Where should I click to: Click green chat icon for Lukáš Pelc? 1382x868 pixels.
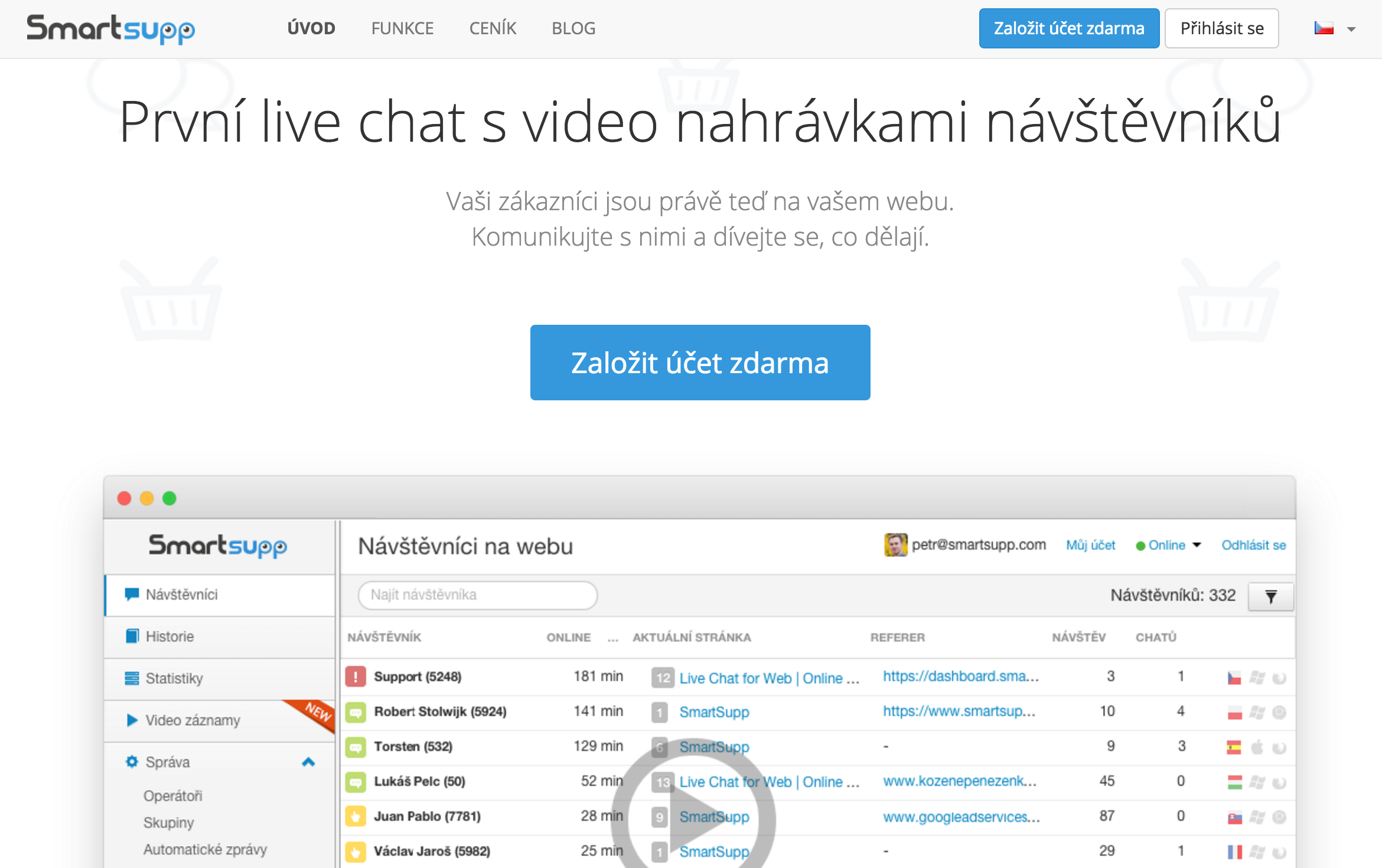(356, 782)
